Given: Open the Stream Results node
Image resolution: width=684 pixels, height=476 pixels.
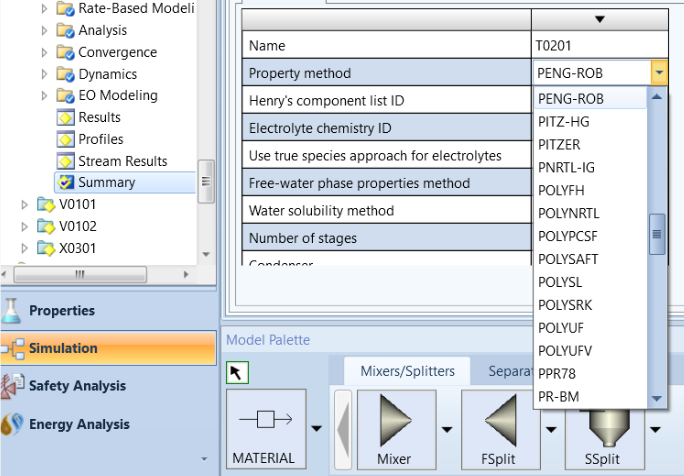Looking at the screenshot, I should pyautogui.click(x=122, y=161).
